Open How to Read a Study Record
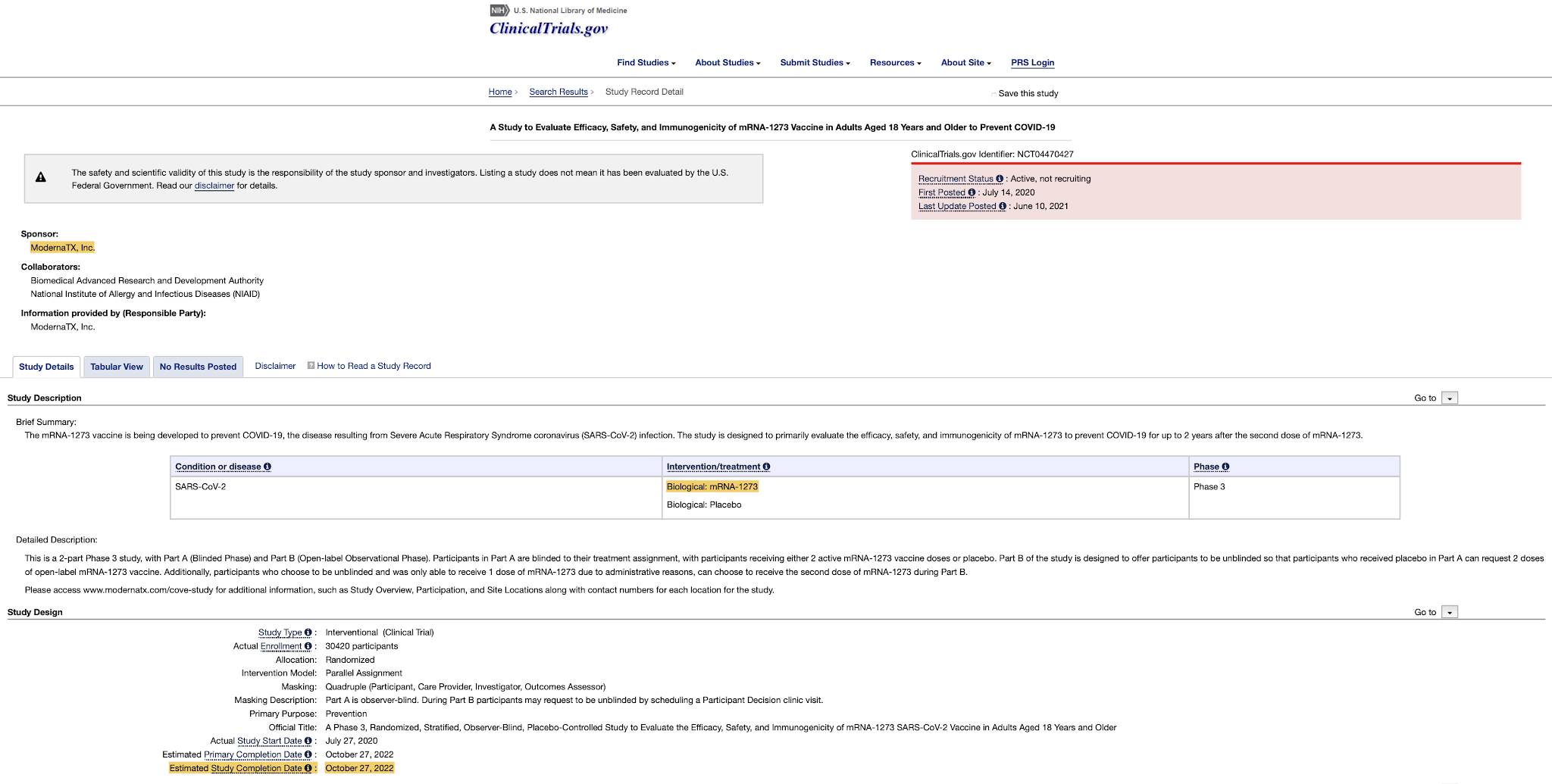 point(374,366)
